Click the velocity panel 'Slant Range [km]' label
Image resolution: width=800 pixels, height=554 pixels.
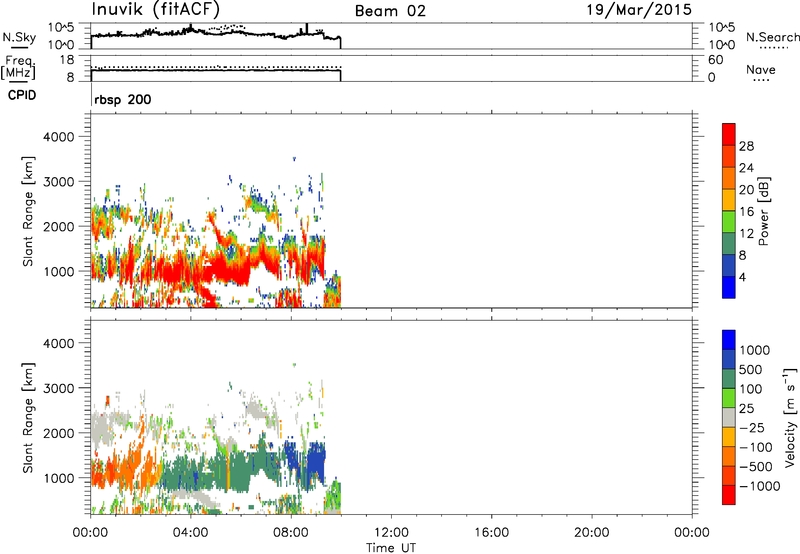pyautogui.click(x=28, y=418)
